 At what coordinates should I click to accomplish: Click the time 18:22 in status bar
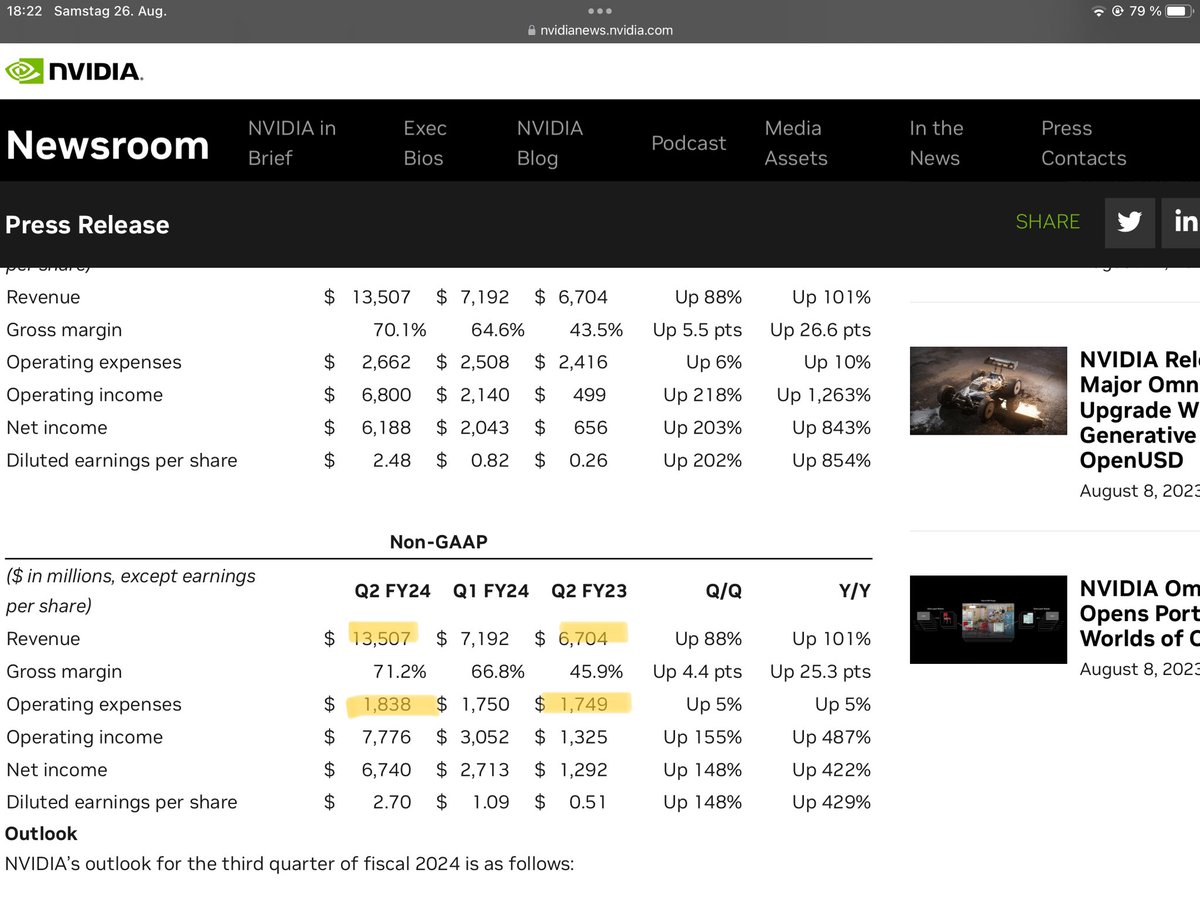coord(24,11)
